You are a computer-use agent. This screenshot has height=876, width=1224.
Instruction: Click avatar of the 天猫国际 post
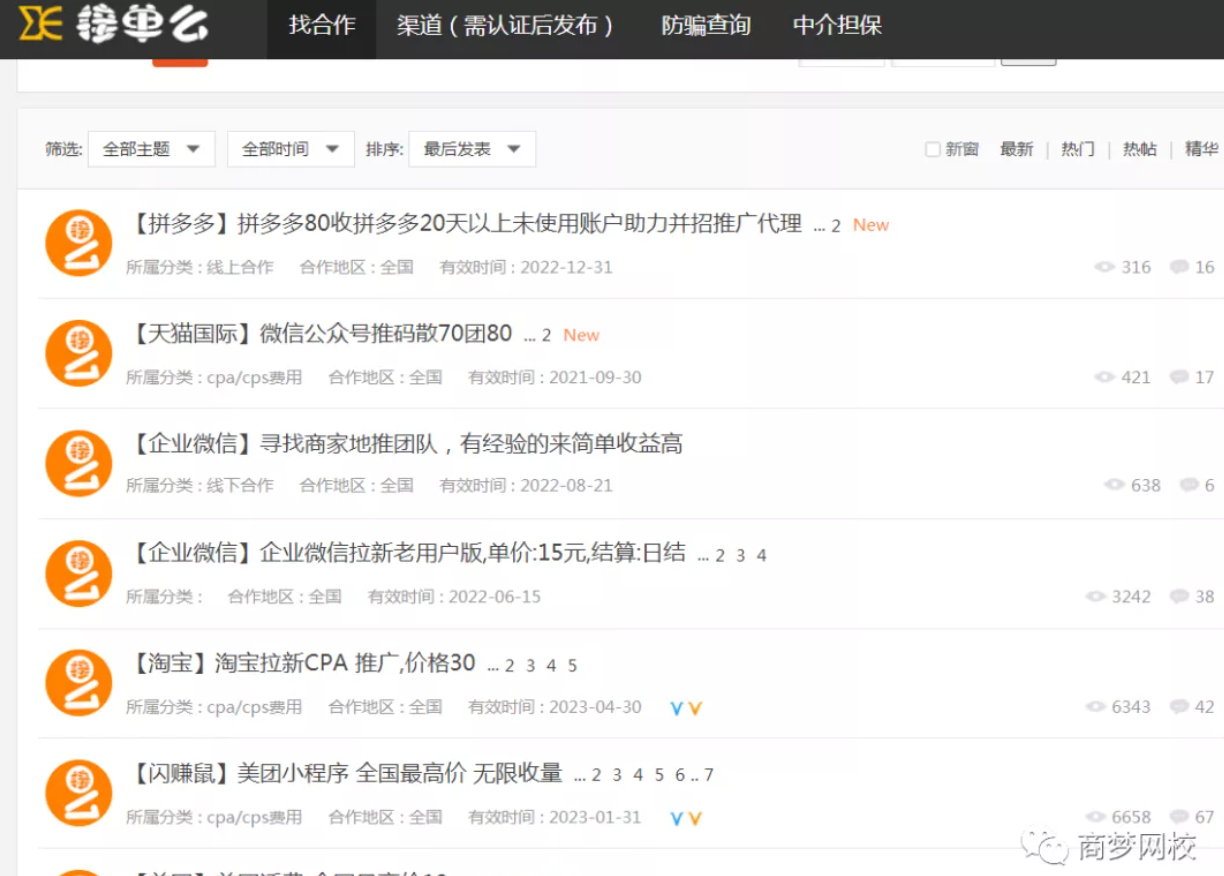79,353
